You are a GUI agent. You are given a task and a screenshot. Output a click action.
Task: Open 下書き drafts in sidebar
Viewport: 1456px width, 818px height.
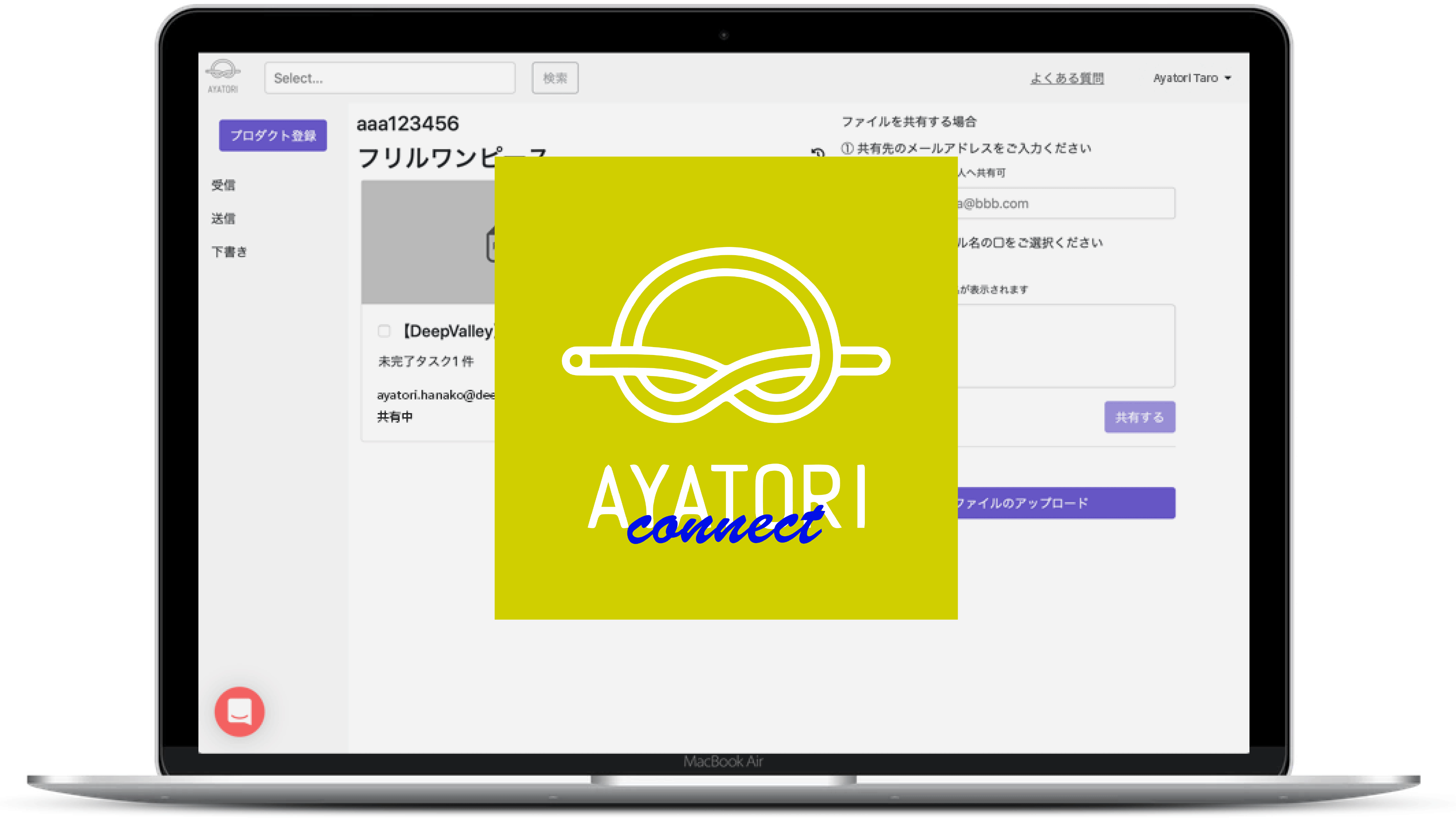[x=230, y=252]
